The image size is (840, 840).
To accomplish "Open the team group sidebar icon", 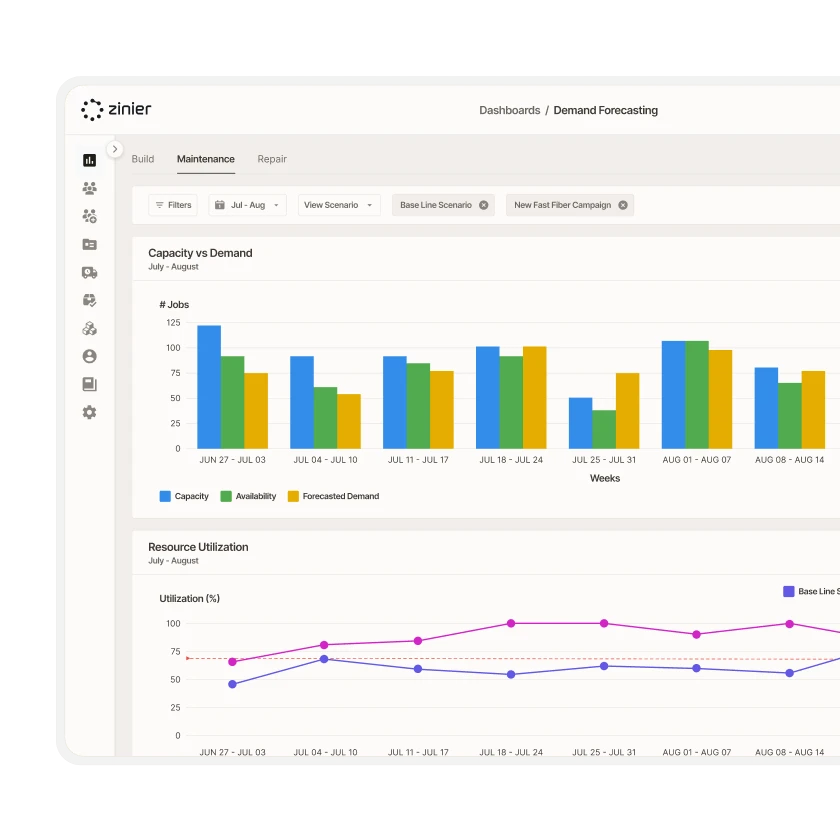I will tap(89, 188).
